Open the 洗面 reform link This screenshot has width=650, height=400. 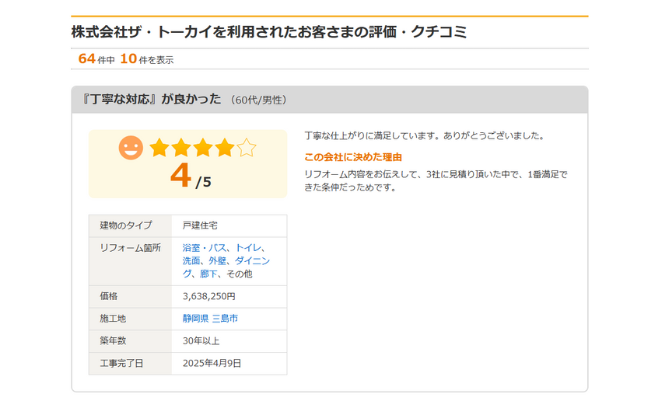coord(191,261)
